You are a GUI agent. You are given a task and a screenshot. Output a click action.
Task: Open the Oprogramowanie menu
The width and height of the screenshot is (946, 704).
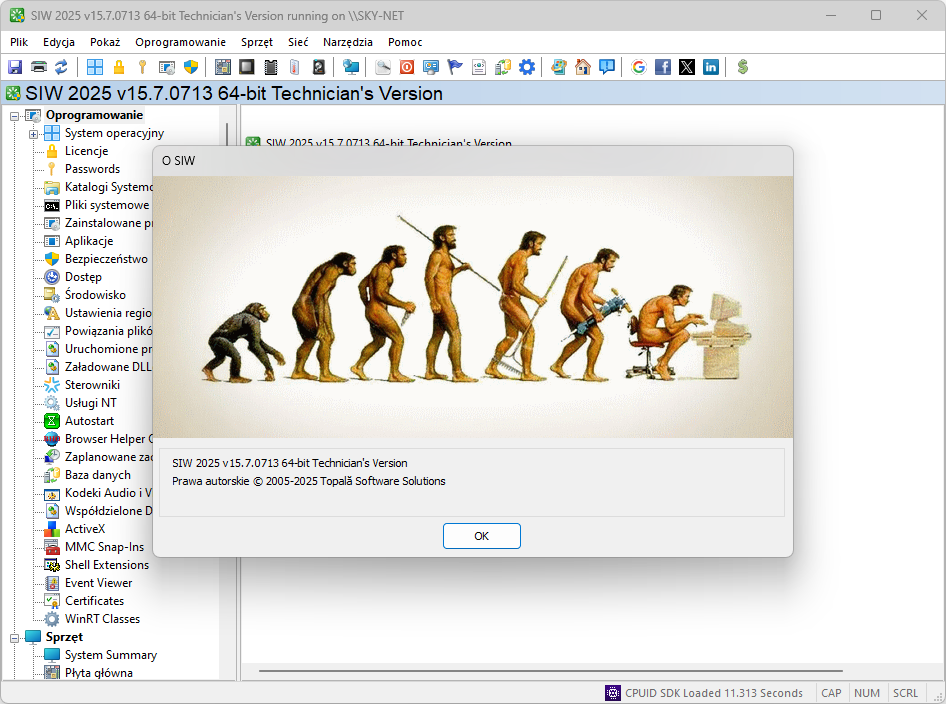point(180,42)
